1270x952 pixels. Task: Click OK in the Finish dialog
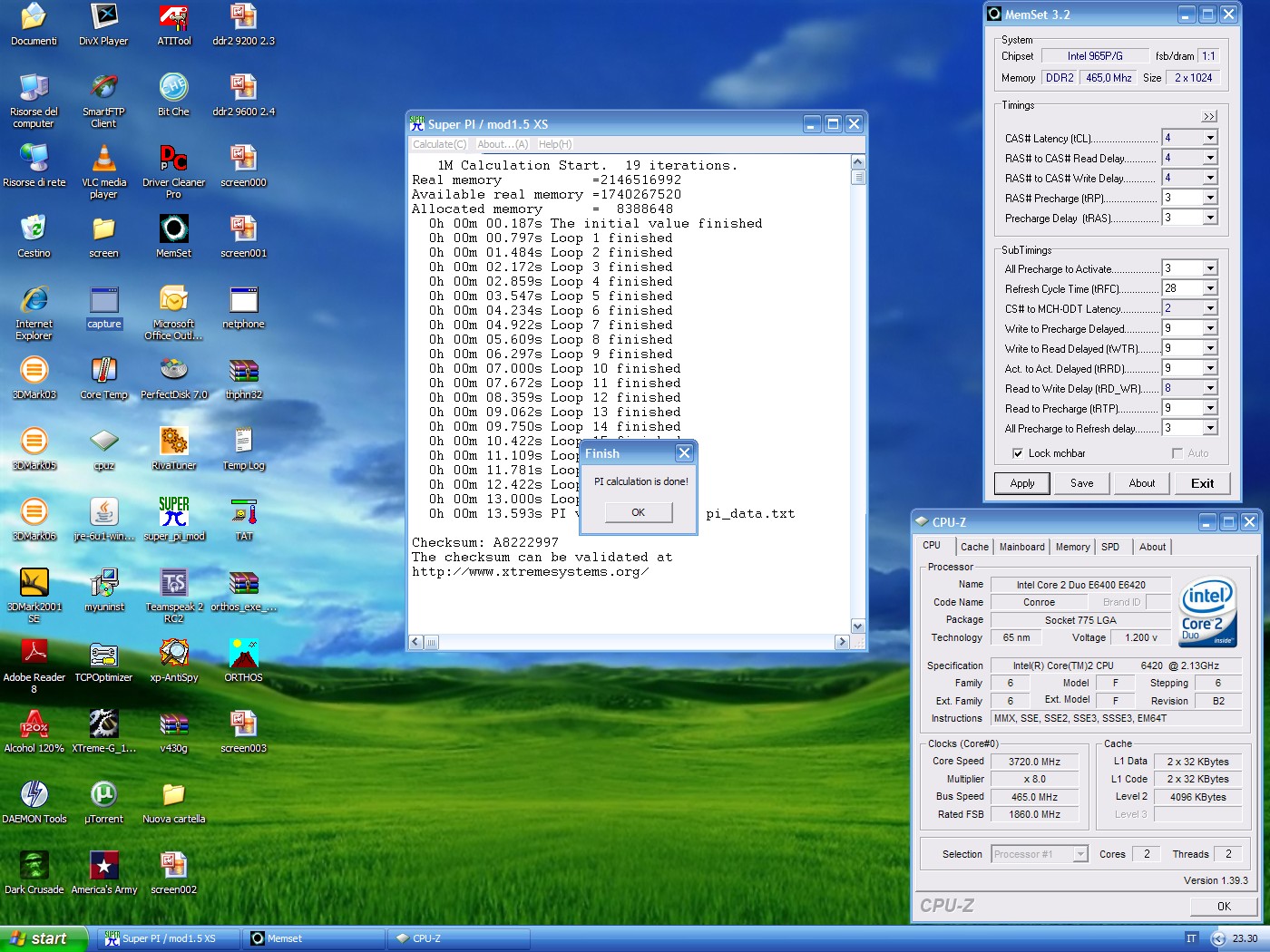coord(639,512)
